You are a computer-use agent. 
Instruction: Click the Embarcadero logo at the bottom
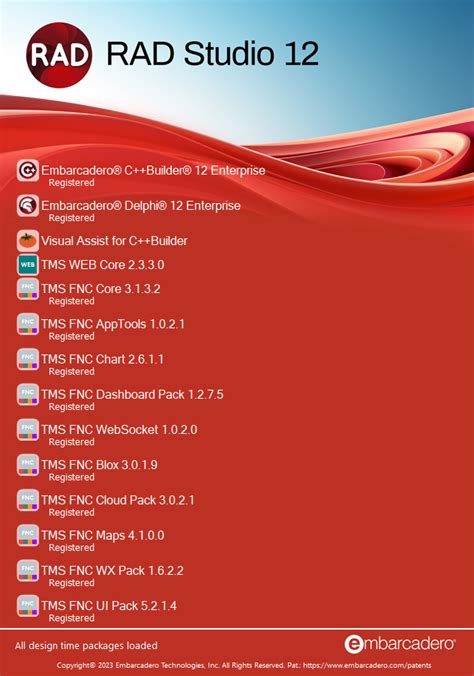400,644
